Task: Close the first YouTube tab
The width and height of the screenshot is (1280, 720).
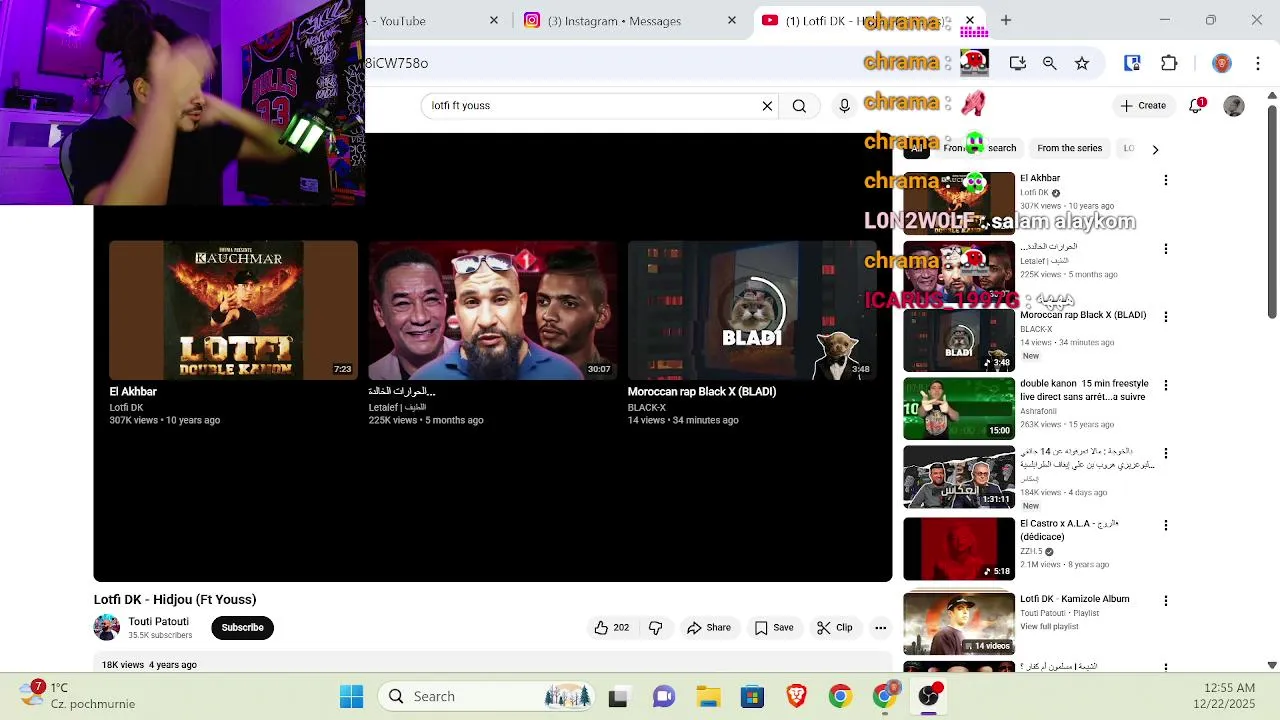Action: [494, 21]
